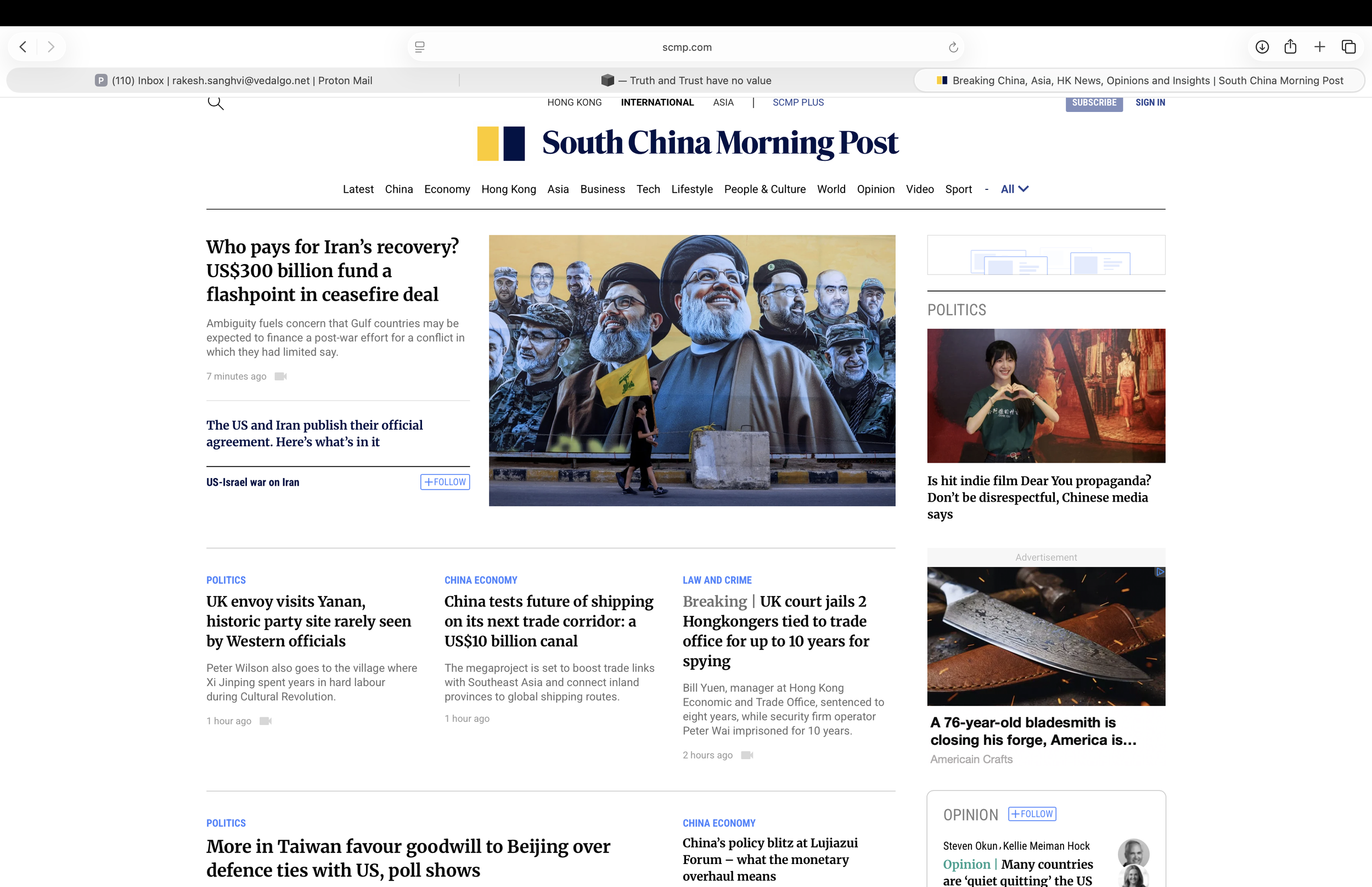The height and width of the screenshot is (887, 1372).
Task: Switch to the Truth and Trust have no value tab
Action: click(687, 81)
